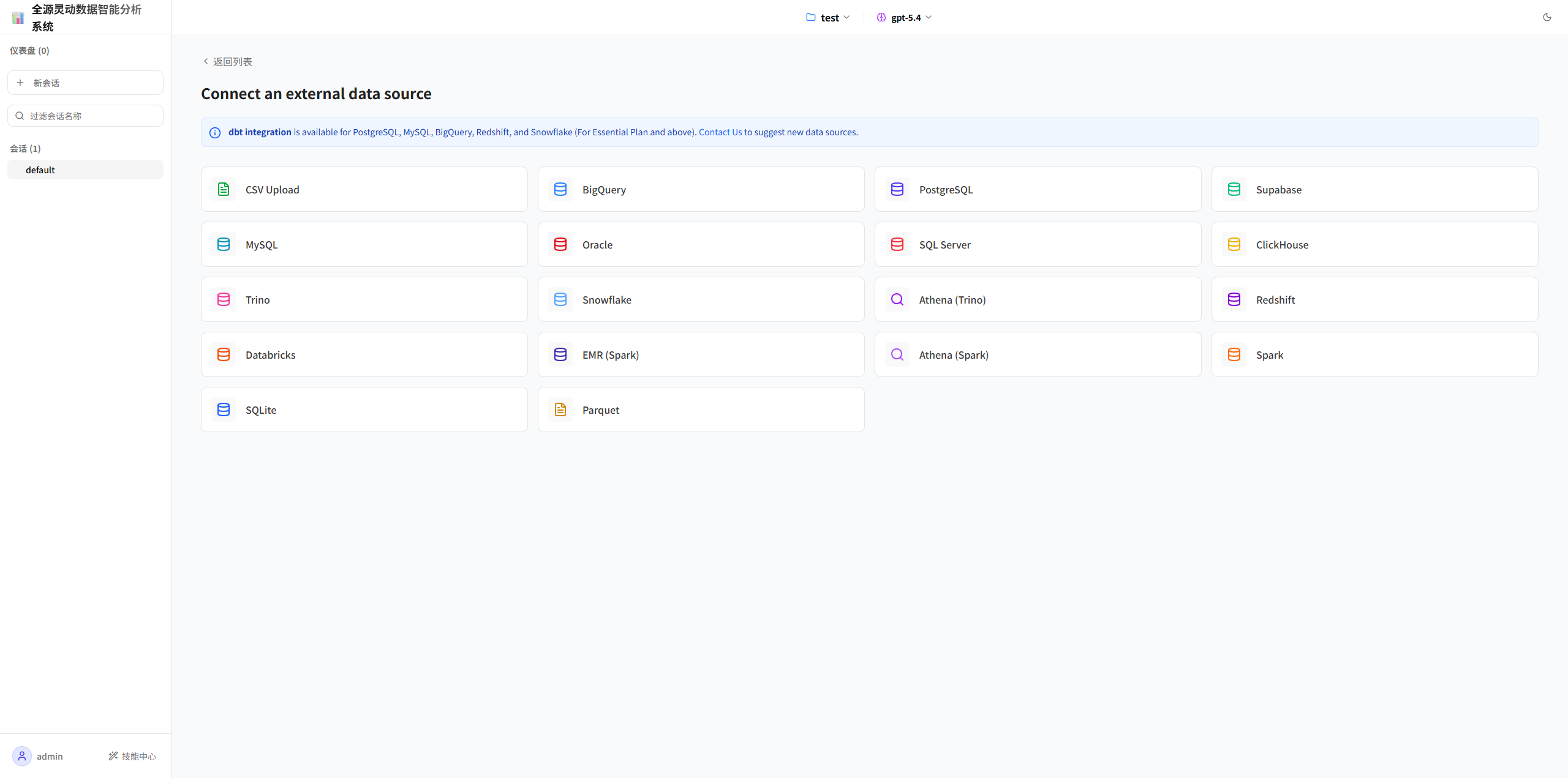Image resolution: width=1568 pixels, height=778 pixels.
Task: Choose the Snowflake data source card
Action: [x=701, y=299]
